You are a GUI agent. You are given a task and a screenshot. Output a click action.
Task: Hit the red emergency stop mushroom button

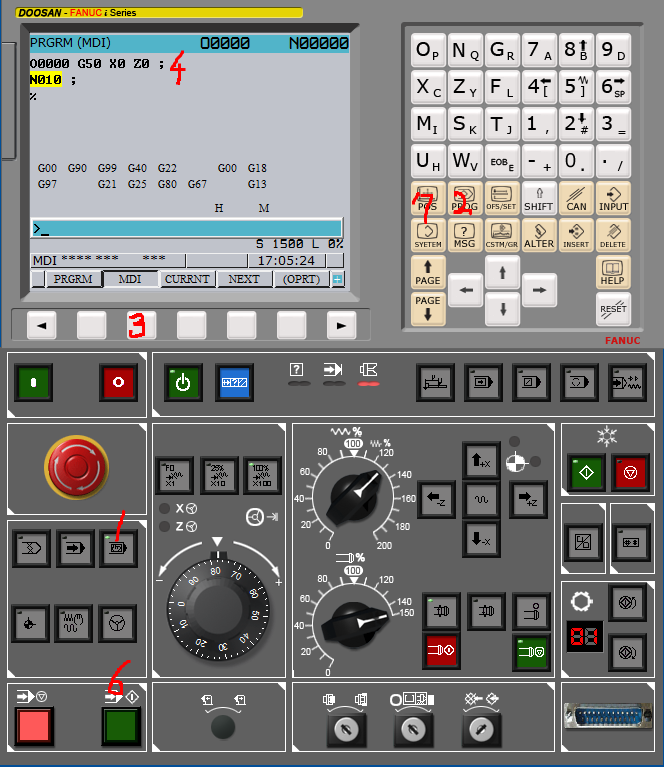coord(76,467)
